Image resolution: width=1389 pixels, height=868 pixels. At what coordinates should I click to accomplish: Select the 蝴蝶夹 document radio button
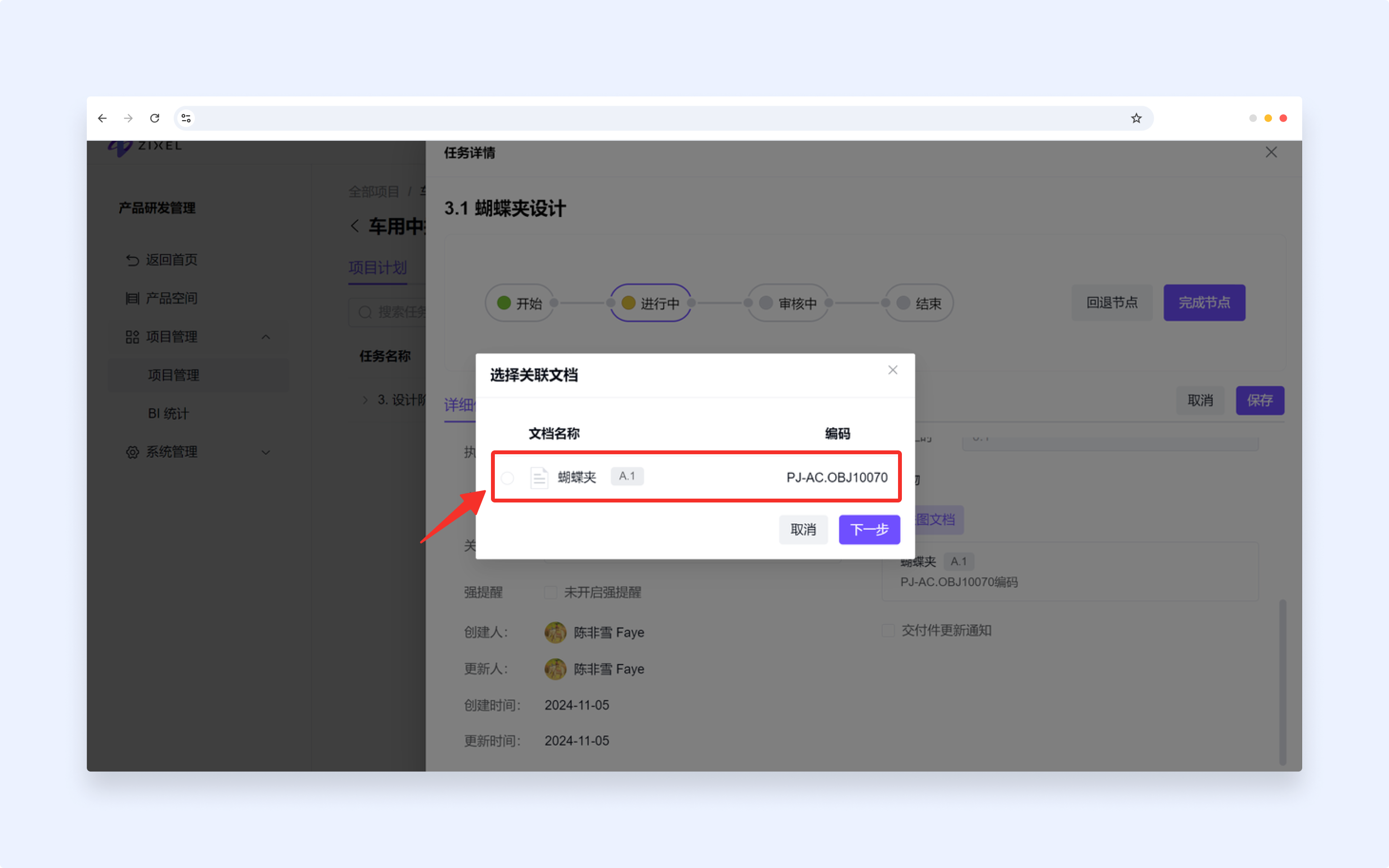pos(507,477)
